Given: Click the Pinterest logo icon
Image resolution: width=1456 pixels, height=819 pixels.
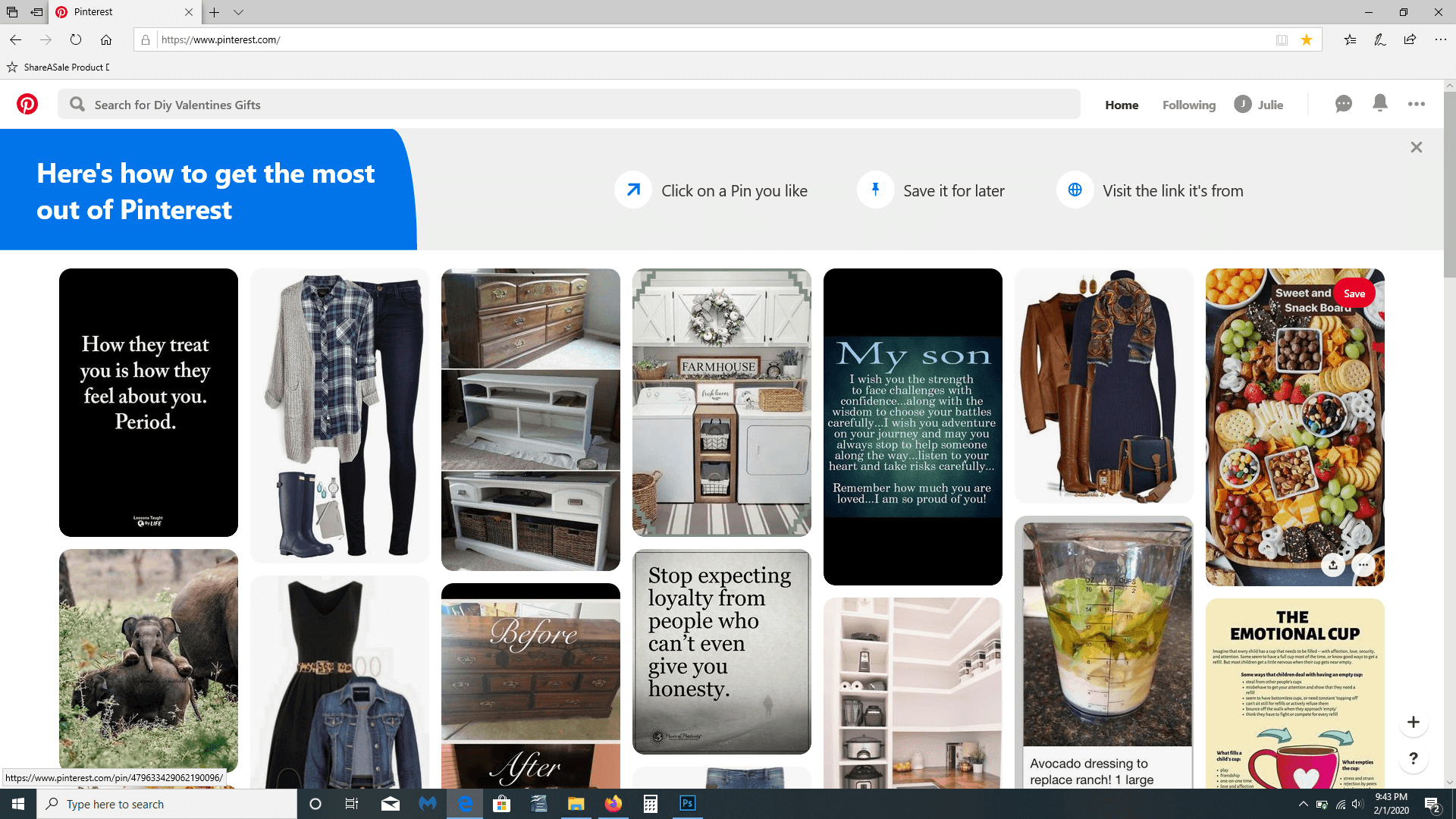Looking at the screenshot, I should click(27, 104).
